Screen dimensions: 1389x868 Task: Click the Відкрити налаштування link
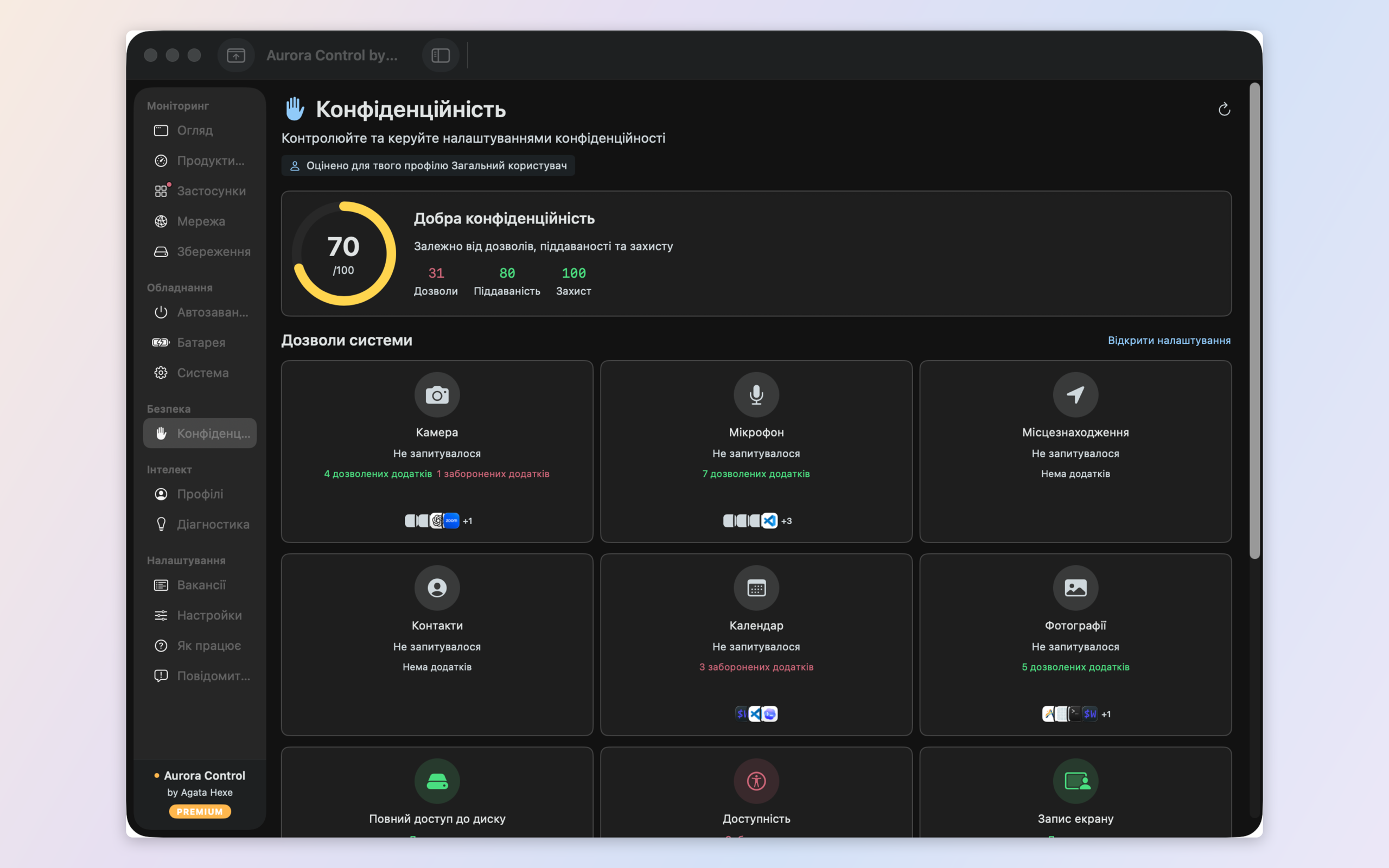click(1169, 341)
